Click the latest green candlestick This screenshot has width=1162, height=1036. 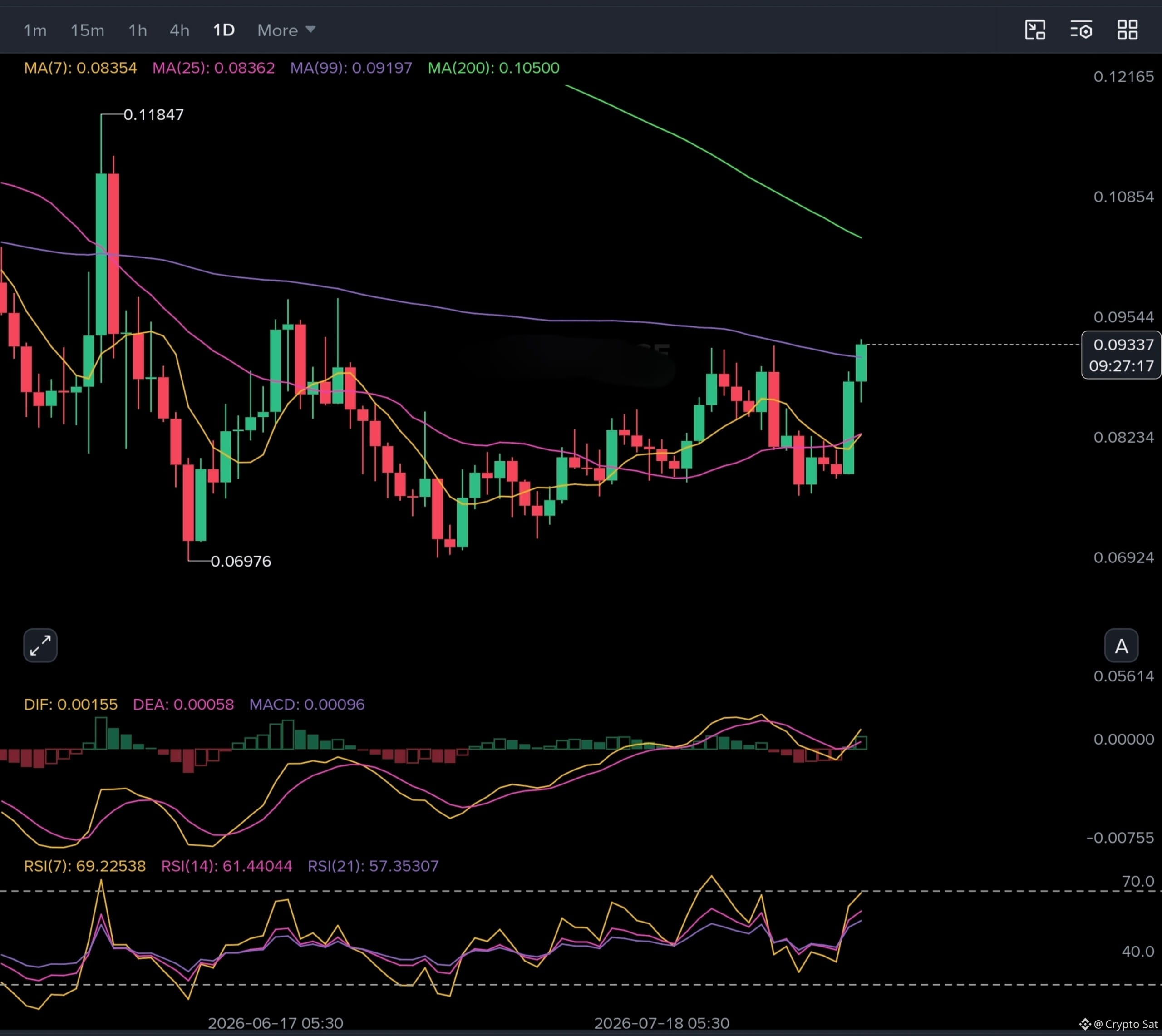tap(861, 363)
